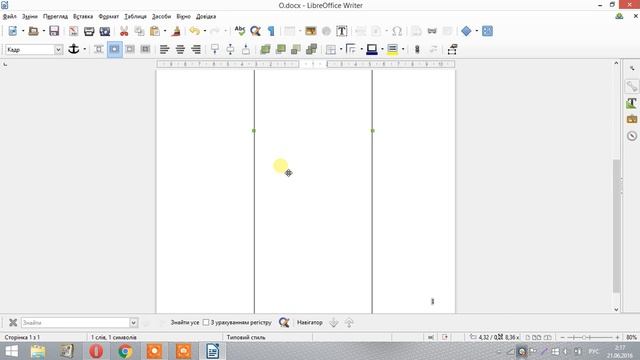This screenshot has width=640, height=360.
Task: Expand the border color dropdown arrow
Action: [382, 49]
